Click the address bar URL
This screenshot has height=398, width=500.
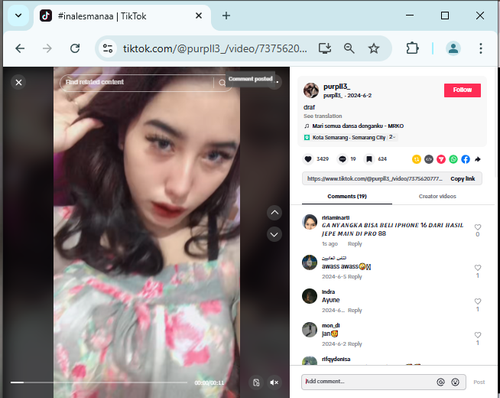(x=215, y=49)
